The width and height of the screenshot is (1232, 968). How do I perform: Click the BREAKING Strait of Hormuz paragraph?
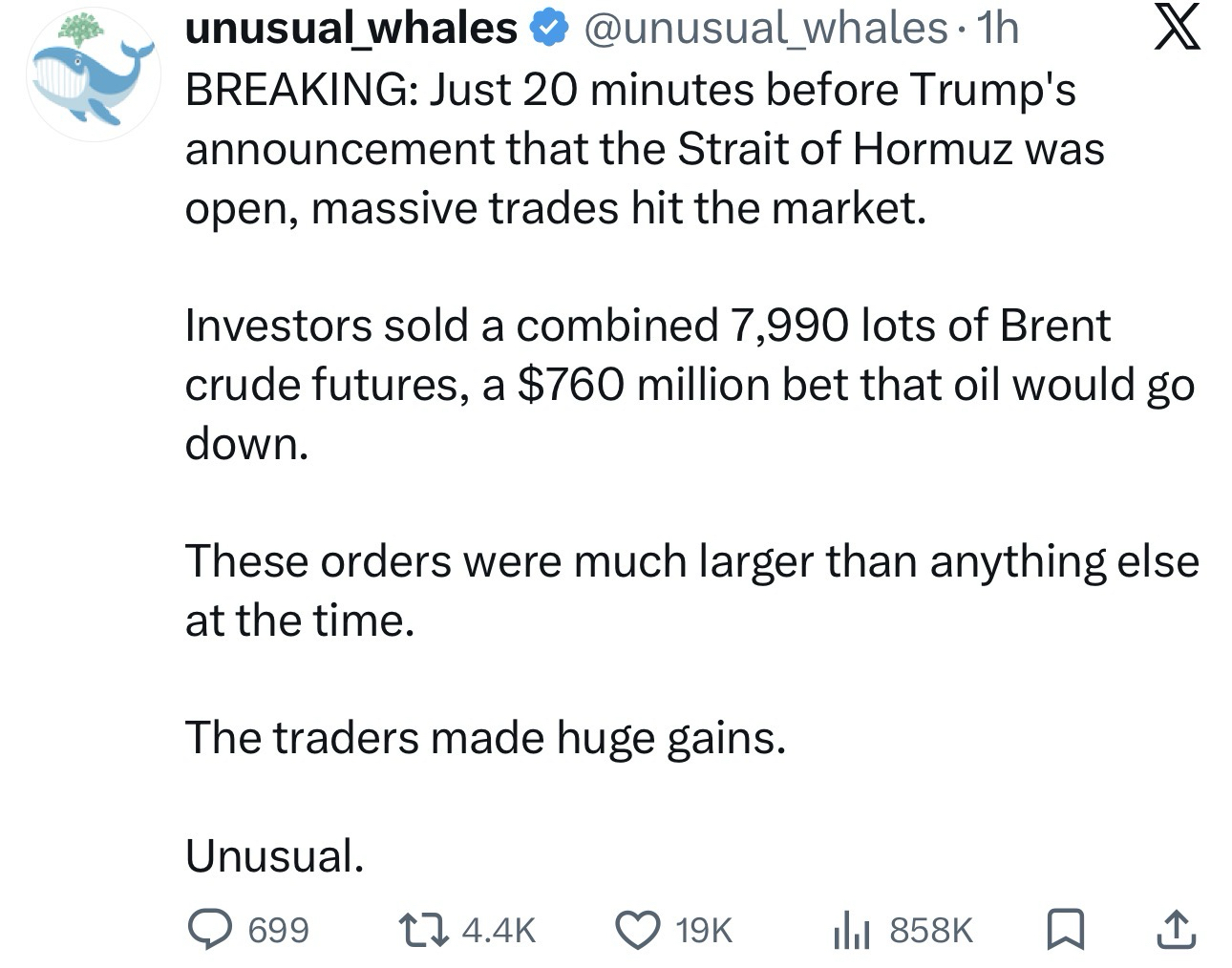coord(645,149)
